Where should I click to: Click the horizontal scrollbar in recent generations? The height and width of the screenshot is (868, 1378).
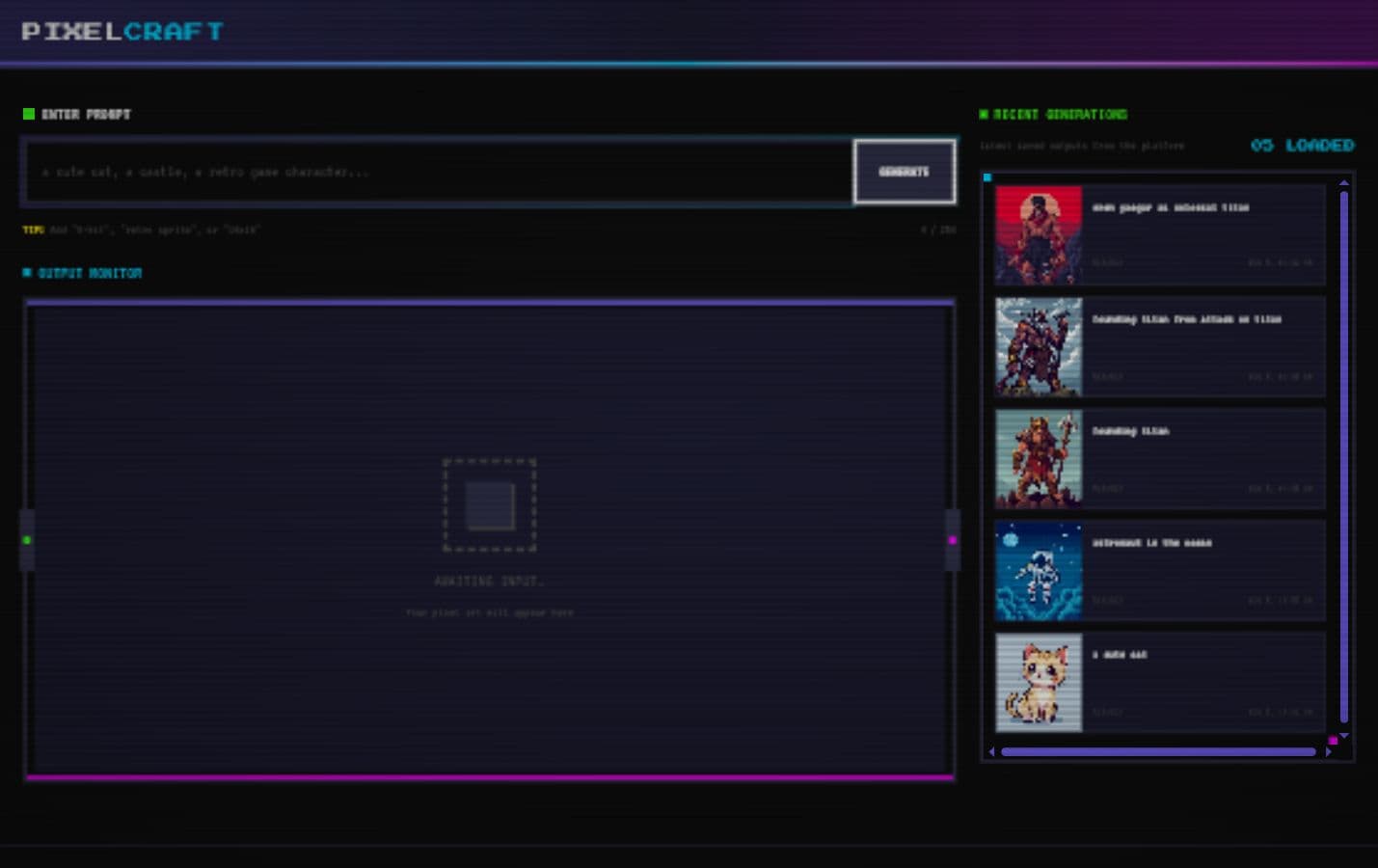click(1158, 751)
